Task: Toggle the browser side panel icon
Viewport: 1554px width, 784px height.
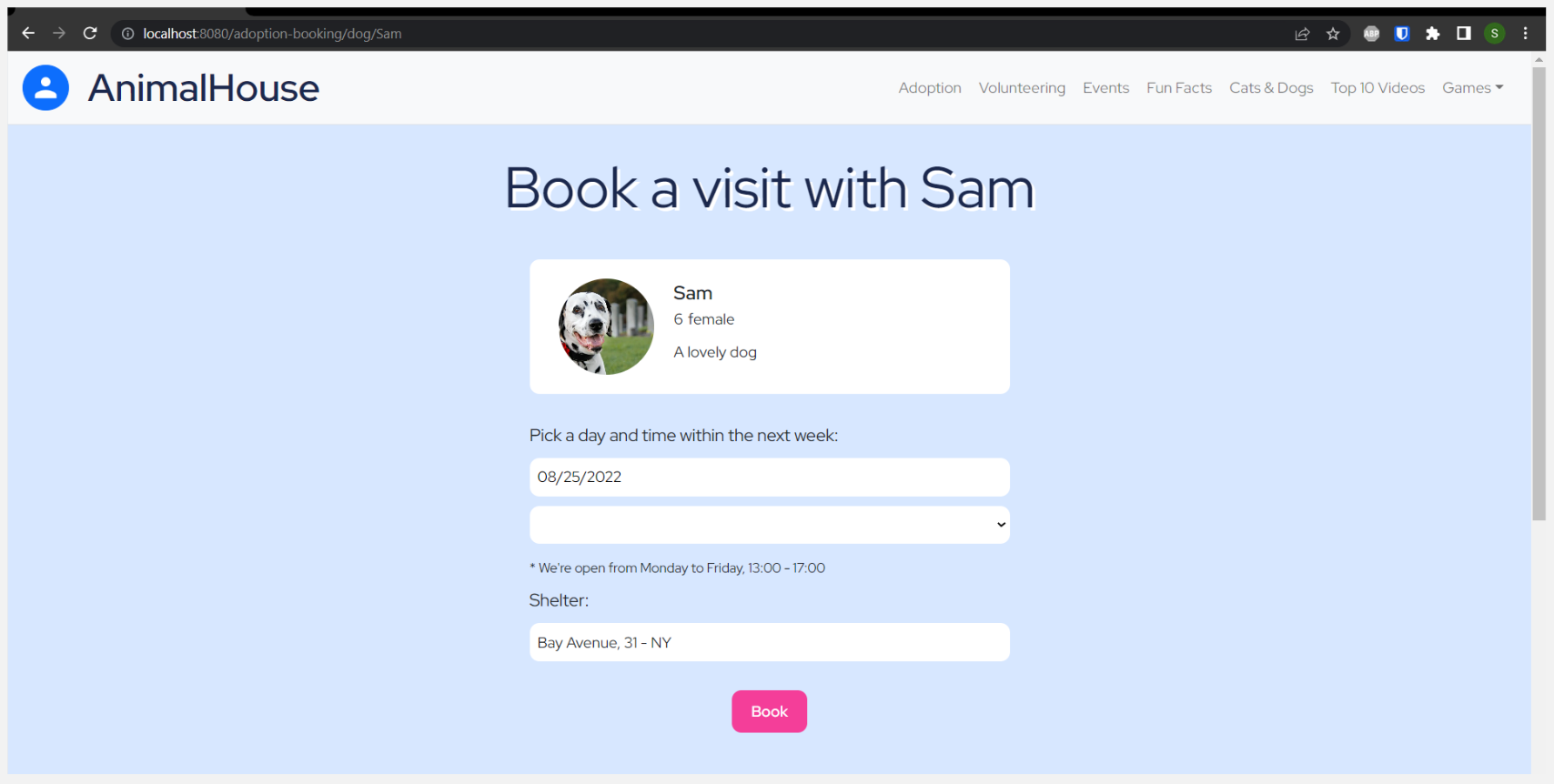Action: pos(1464,34)
